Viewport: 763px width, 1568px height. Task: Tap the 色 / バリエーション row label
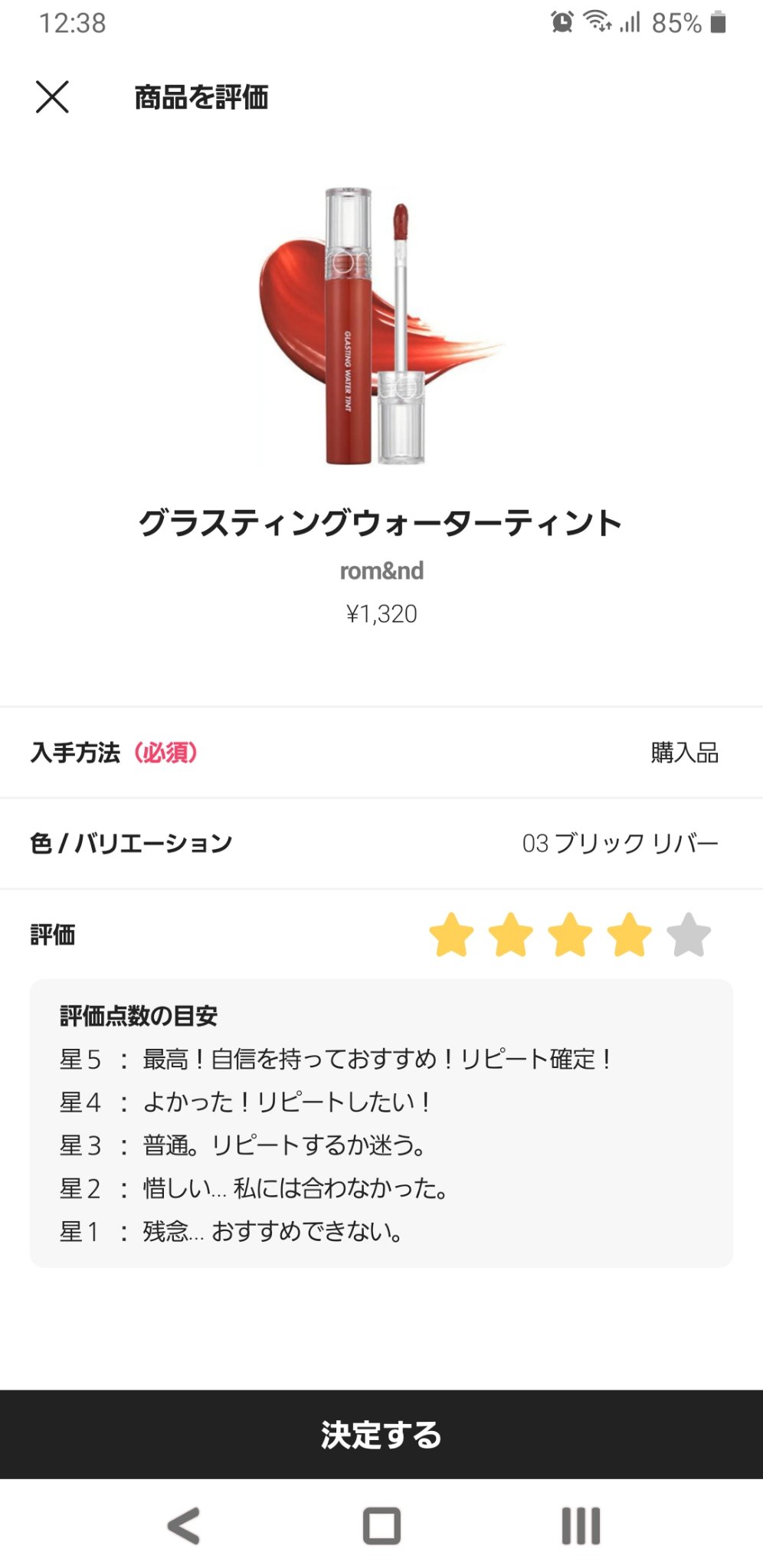[131, 844]
